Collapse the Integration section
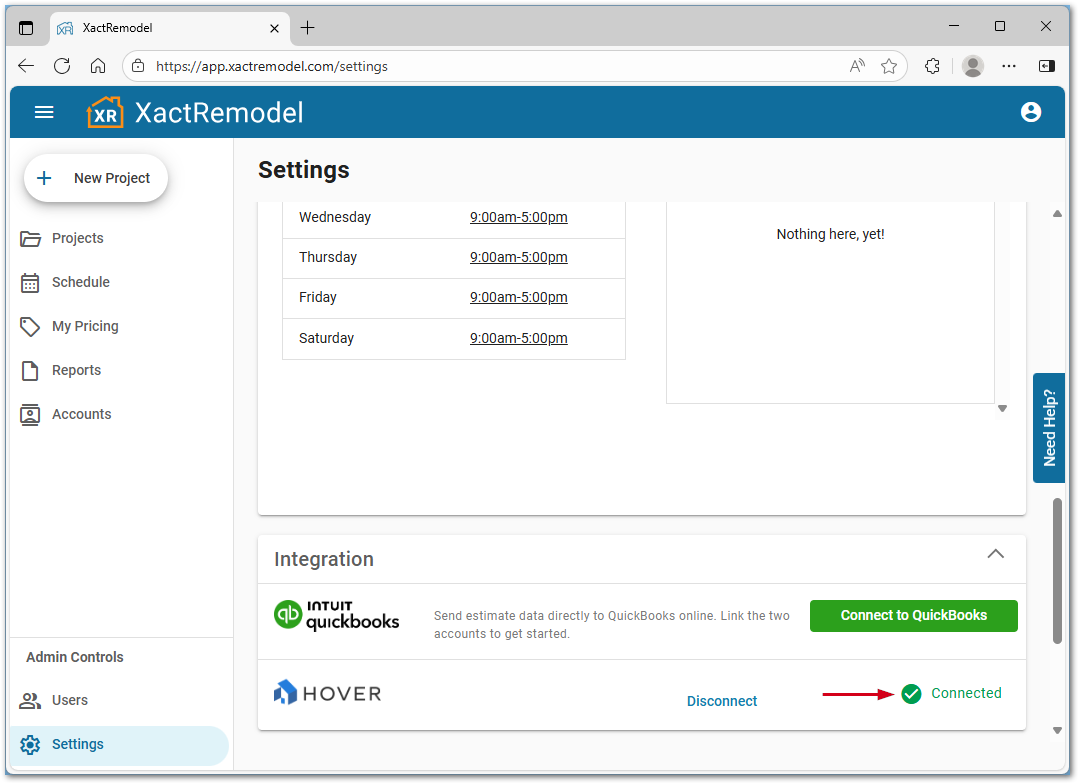 pos(995,553)
